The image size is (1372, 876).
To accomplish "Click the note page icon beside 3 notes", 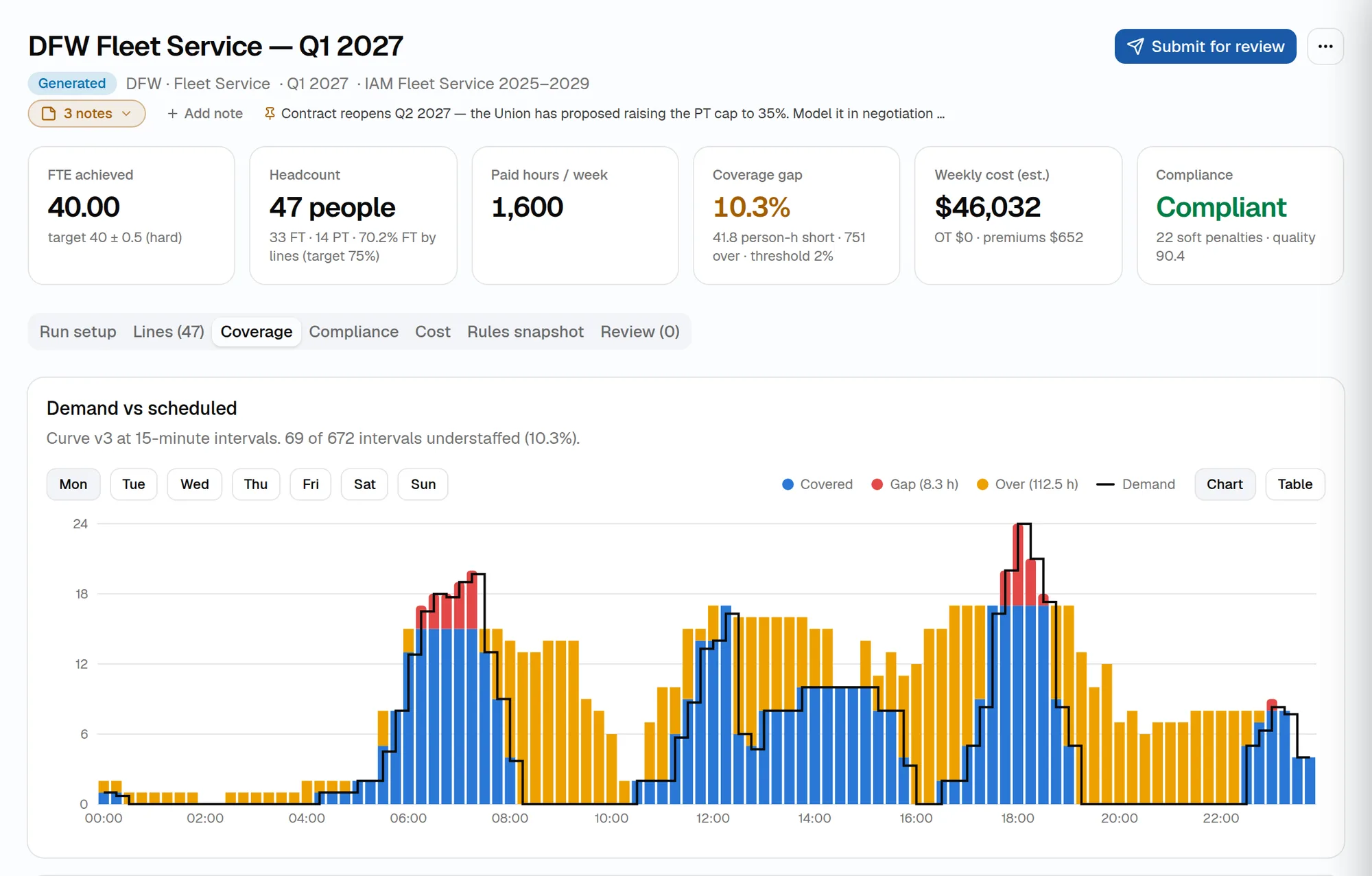I will pos(49,113).
